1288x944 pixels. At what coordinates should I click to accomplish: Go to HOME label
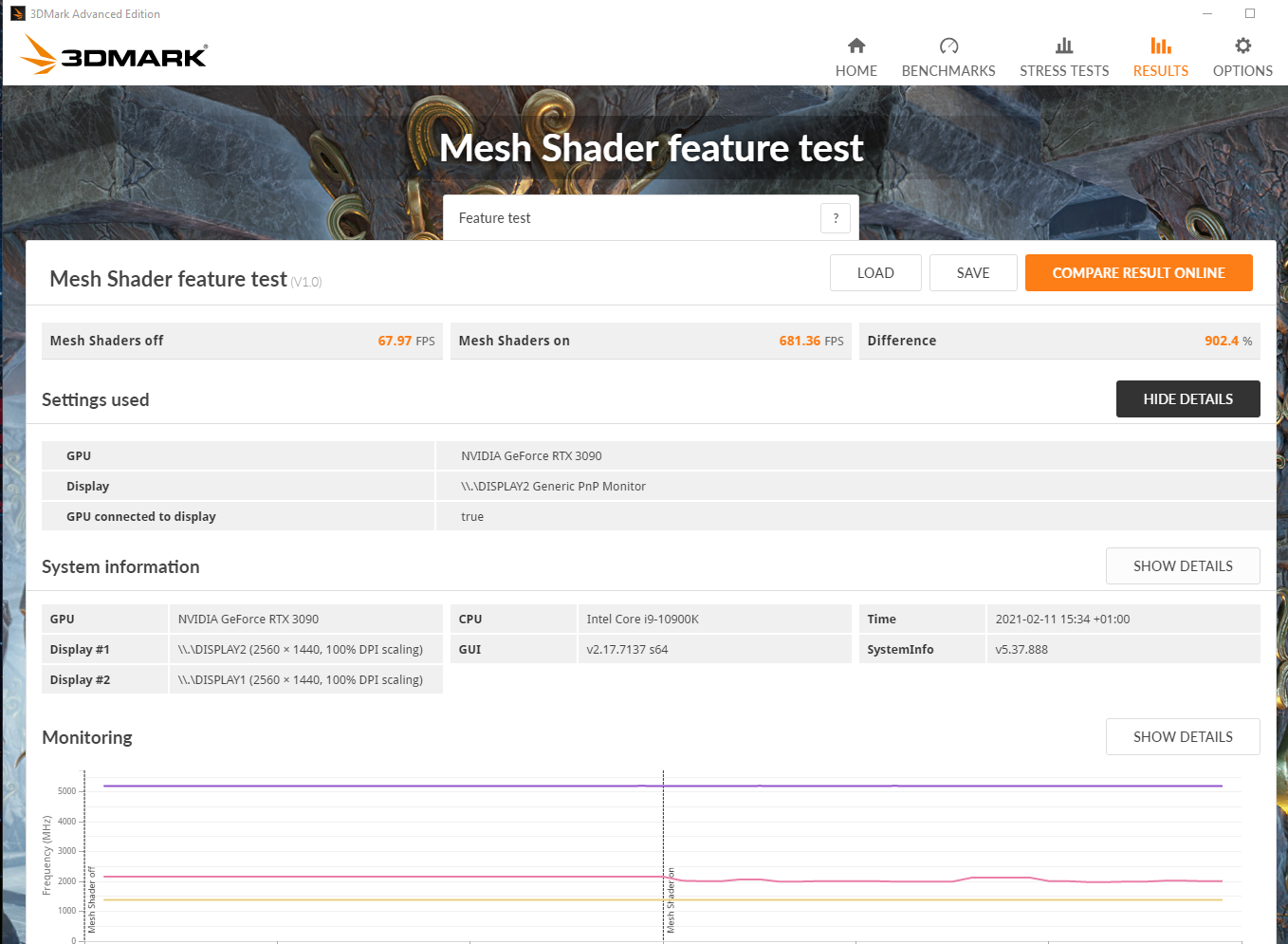(856, 71)
